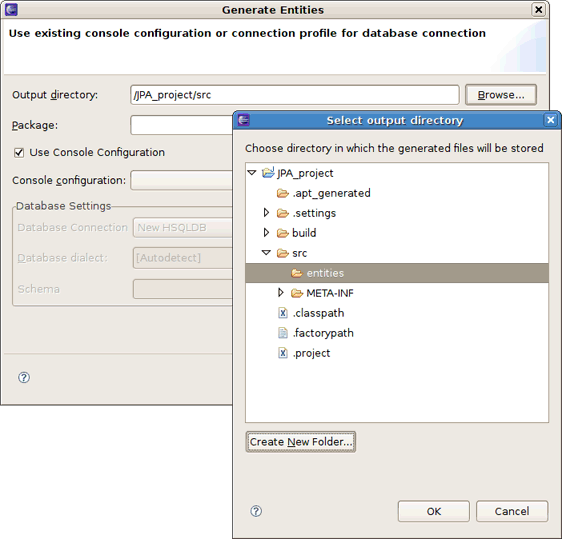Click Create New Folder... button
The height and width of the screenshot is (539, 562).
tap(301, 442)
